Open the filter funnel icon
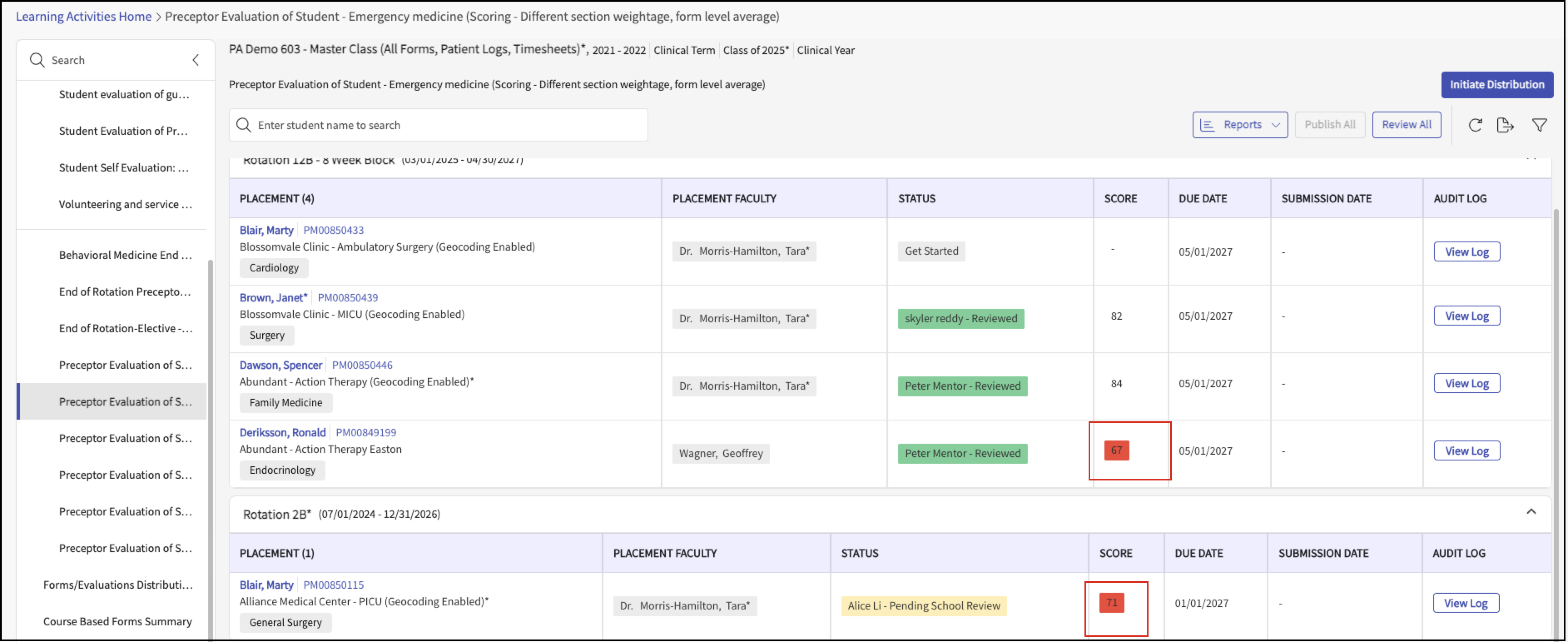The width and height of the screenshot is (1568, 642). pyautogui.click(x=1539, y=125)
